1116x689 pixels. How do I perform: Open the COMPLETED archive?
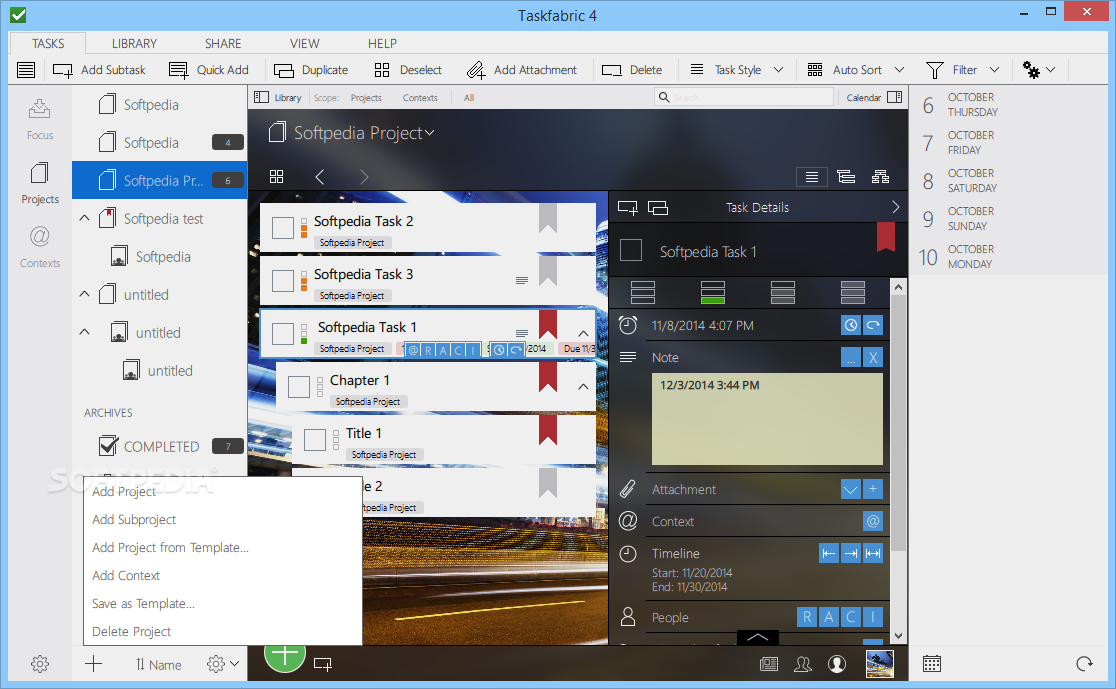tap(161, 446)
